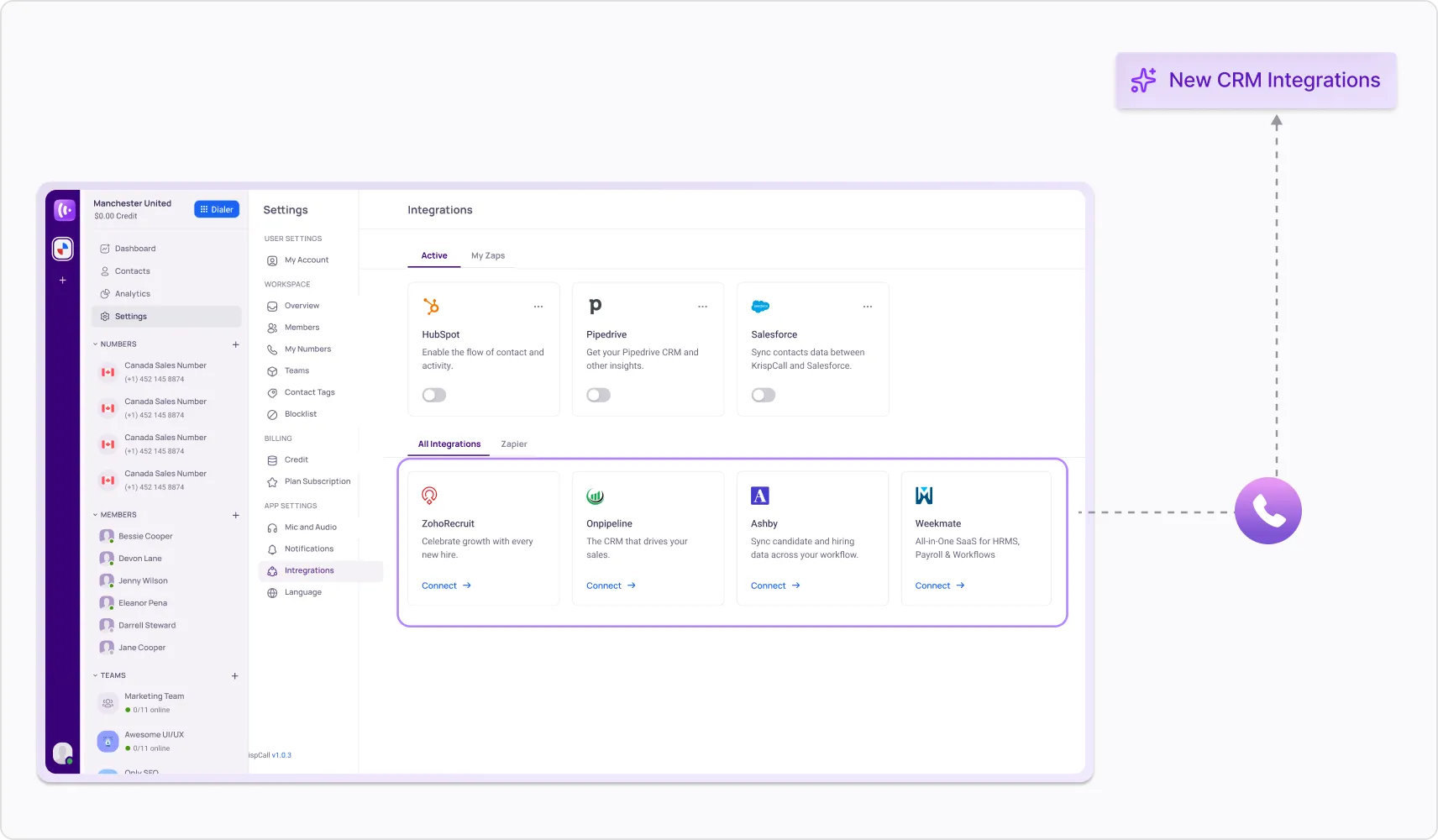Screen dimensions: 1438x840
Task: Open HubSpot card more options menu
Action: [538, 307]
